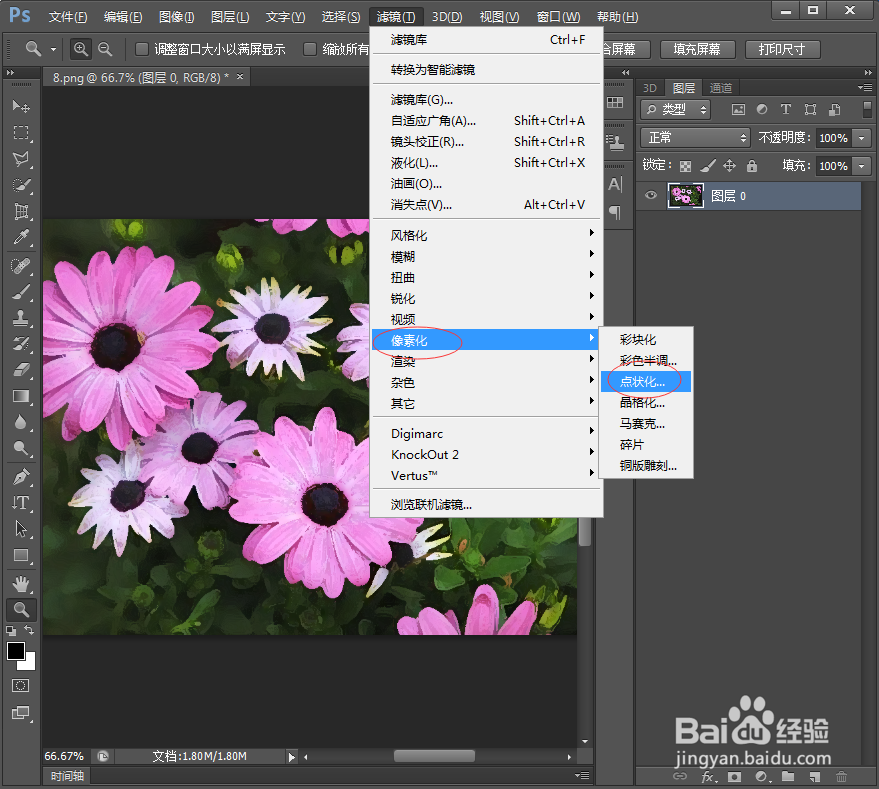Open 液化(L) filter
This screenshot has width=879, height=789.
click(487, 163)
